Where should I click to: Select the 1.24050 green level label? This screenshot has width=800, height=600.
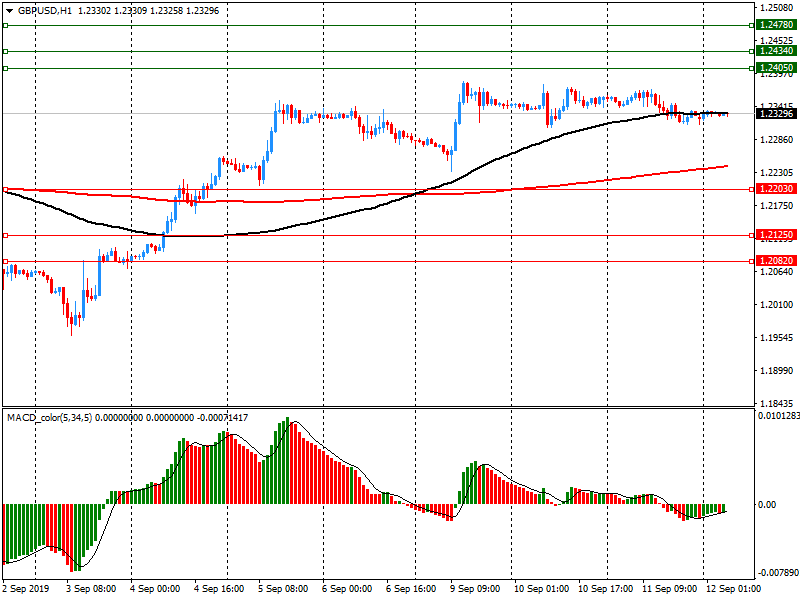776,67
